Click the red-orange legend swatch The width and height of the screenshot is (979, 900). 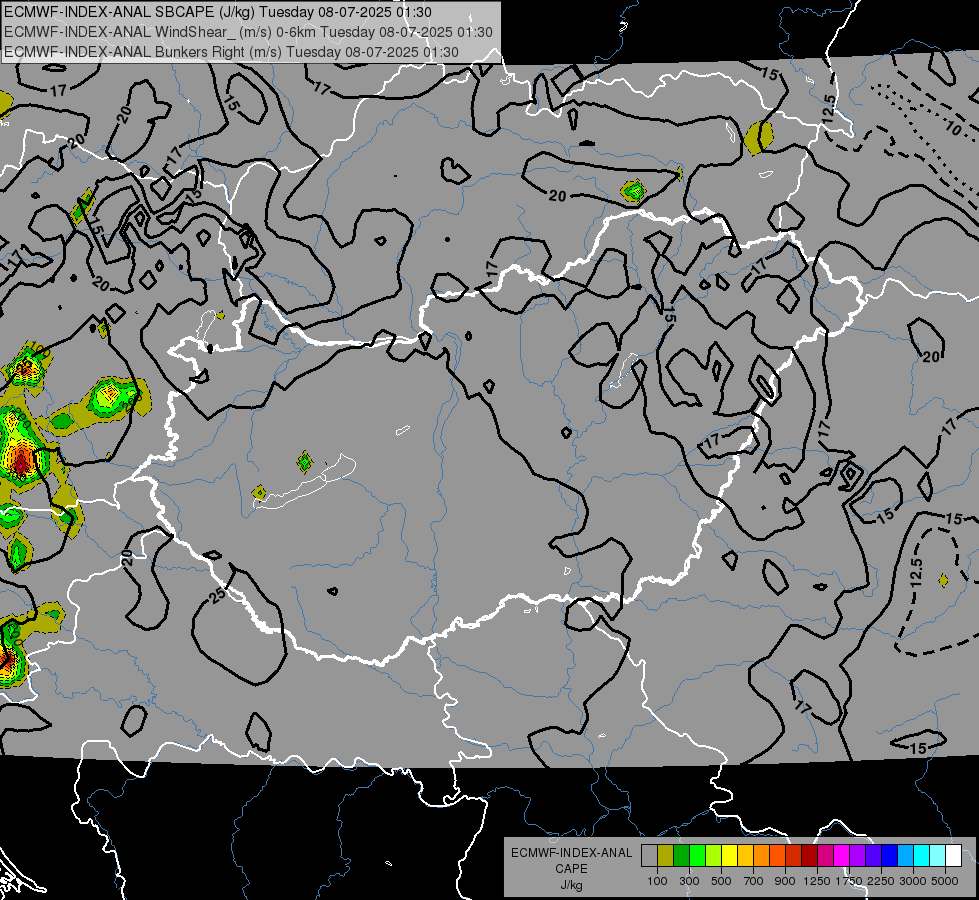click(x=777, y=855)
